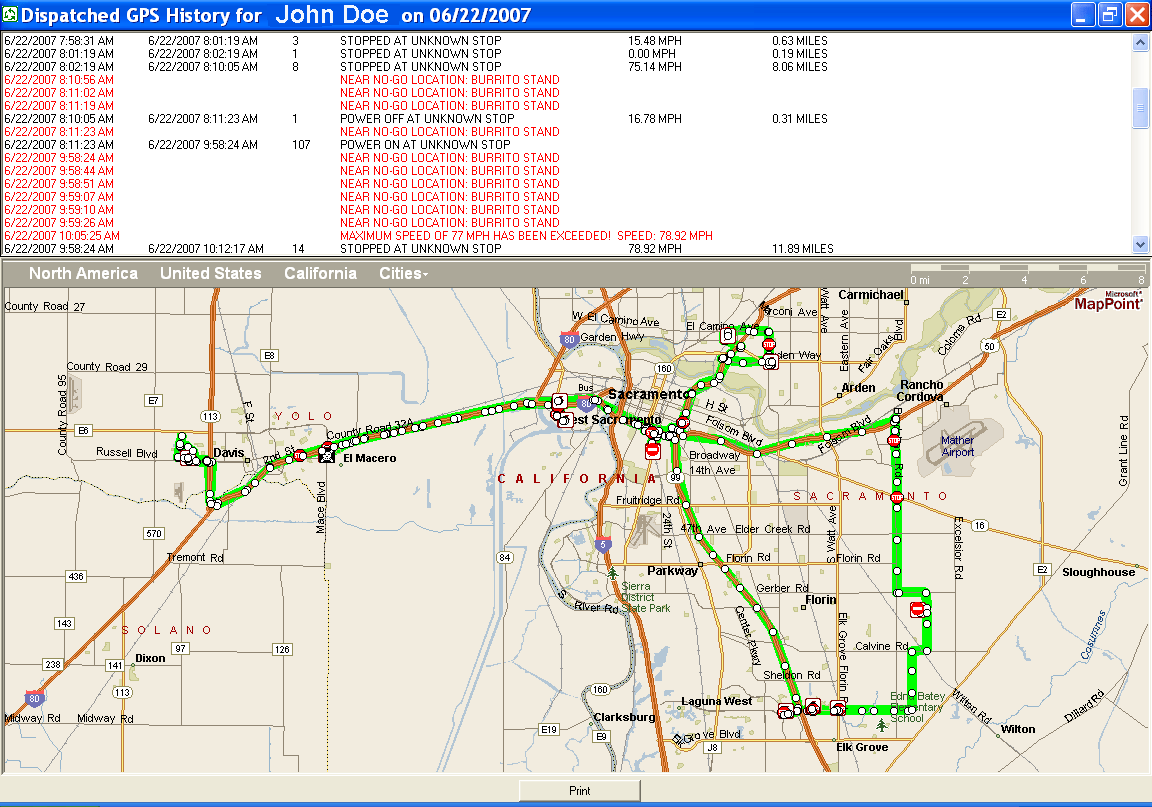Click the Sierra District State Park tree icon
The width and height of the screenshot is (1152, 807).
[613, 573]
